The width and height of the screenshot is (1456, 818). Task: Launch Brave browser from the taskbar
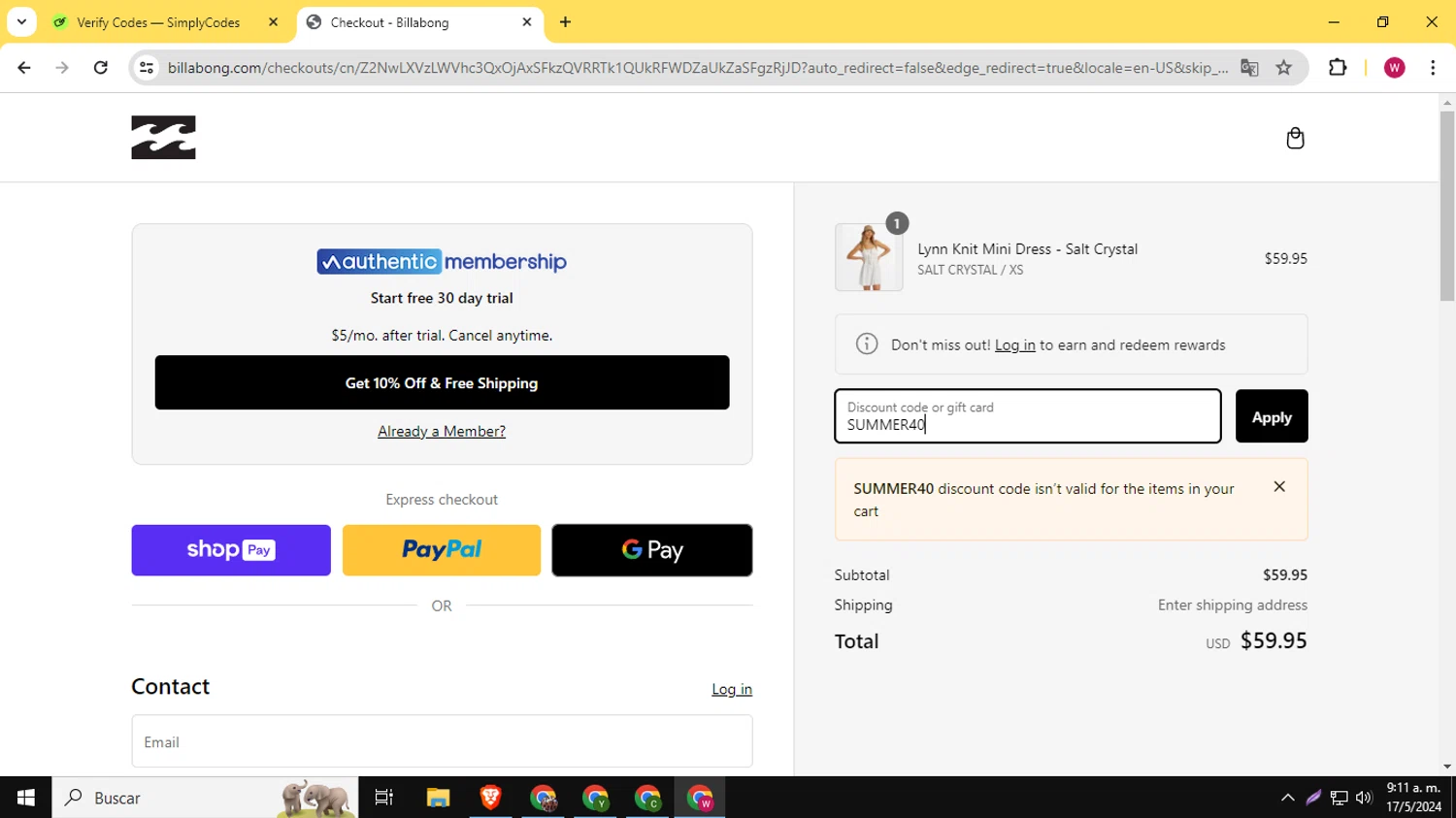[x=490, y=798]
